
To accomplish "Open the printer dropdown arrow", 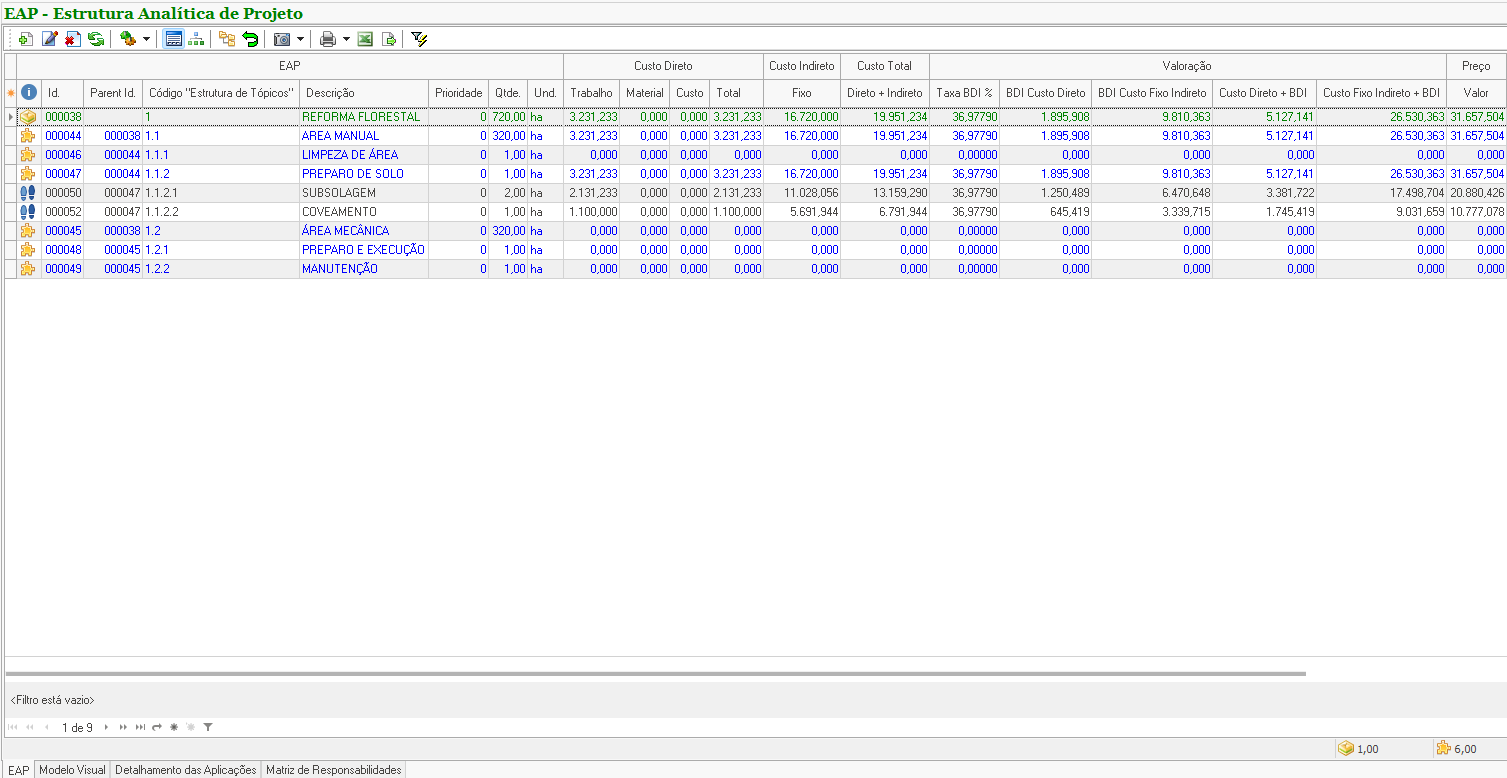I will (346, 39).
